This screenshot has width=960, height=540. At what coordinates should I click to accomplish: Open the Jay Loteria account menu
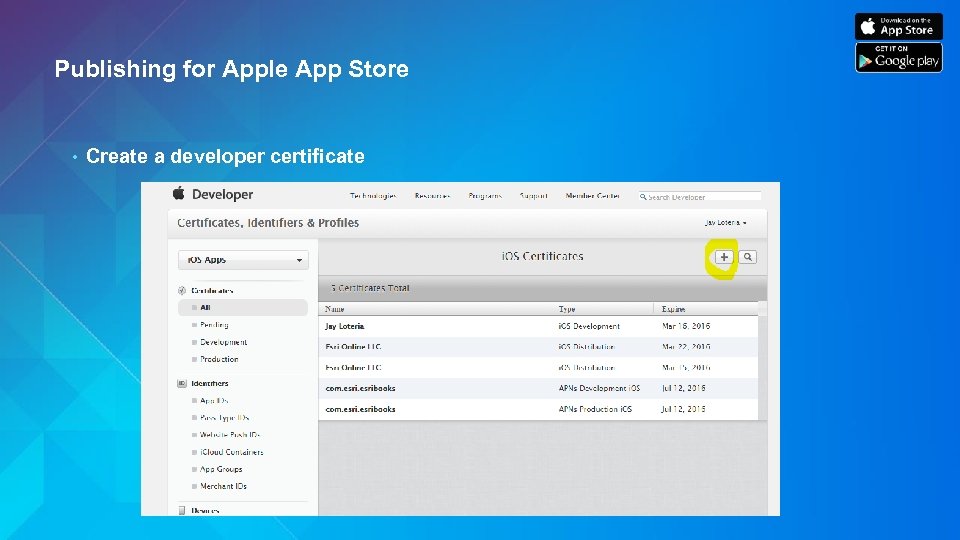[726, 223]
